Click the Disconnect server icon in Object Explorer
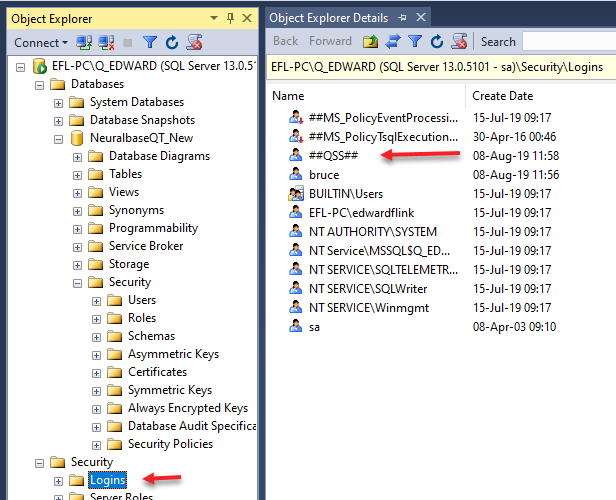The image size is (616, 500). click(106, 42)
